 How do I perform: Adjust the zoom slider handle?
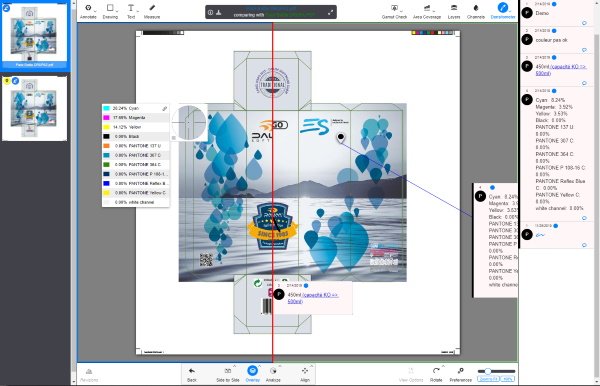click(x=488, y=371)
